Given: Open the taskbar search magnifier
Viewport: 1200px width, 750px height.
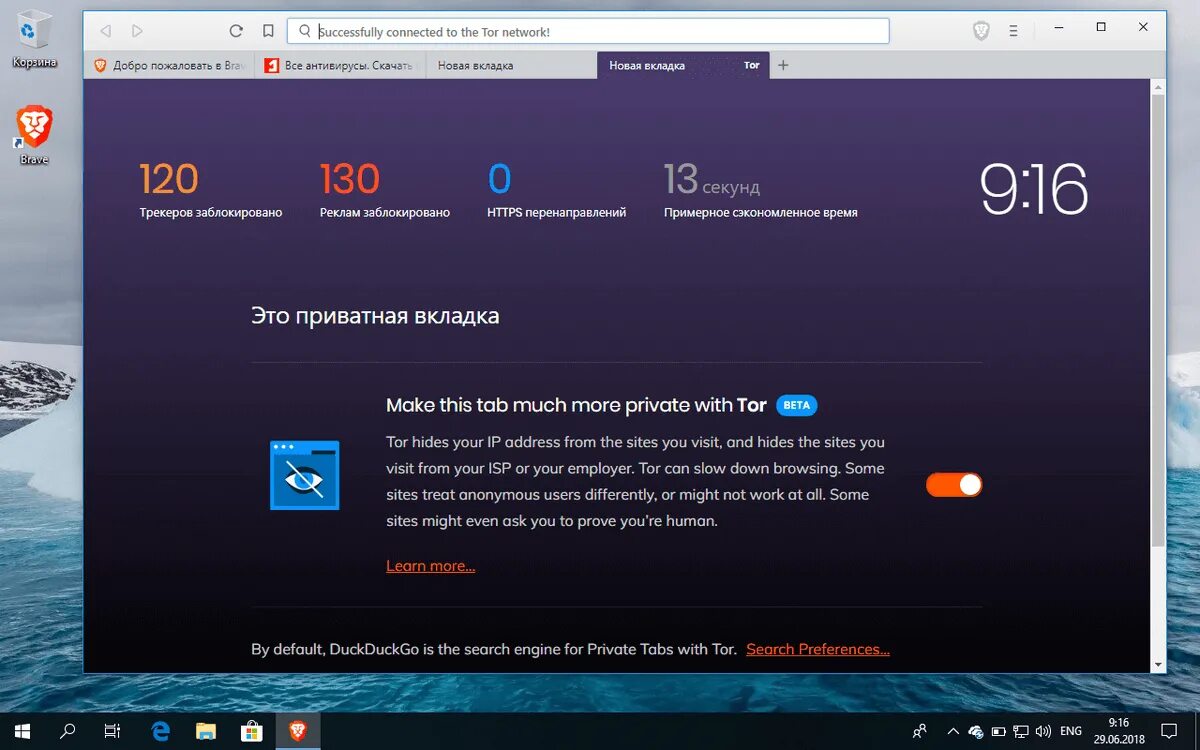Looking at the screenshot, I should click(68, 731).
